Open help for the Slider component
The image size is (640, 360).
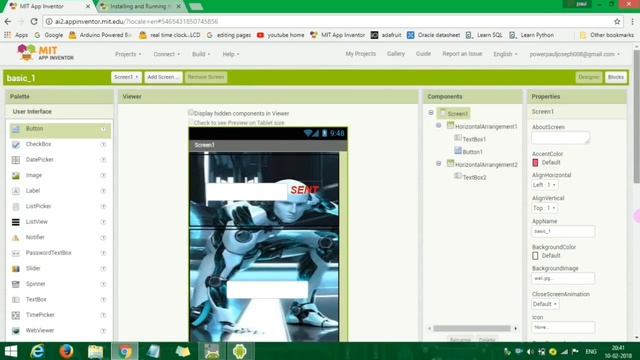click(x=103, y=269)
